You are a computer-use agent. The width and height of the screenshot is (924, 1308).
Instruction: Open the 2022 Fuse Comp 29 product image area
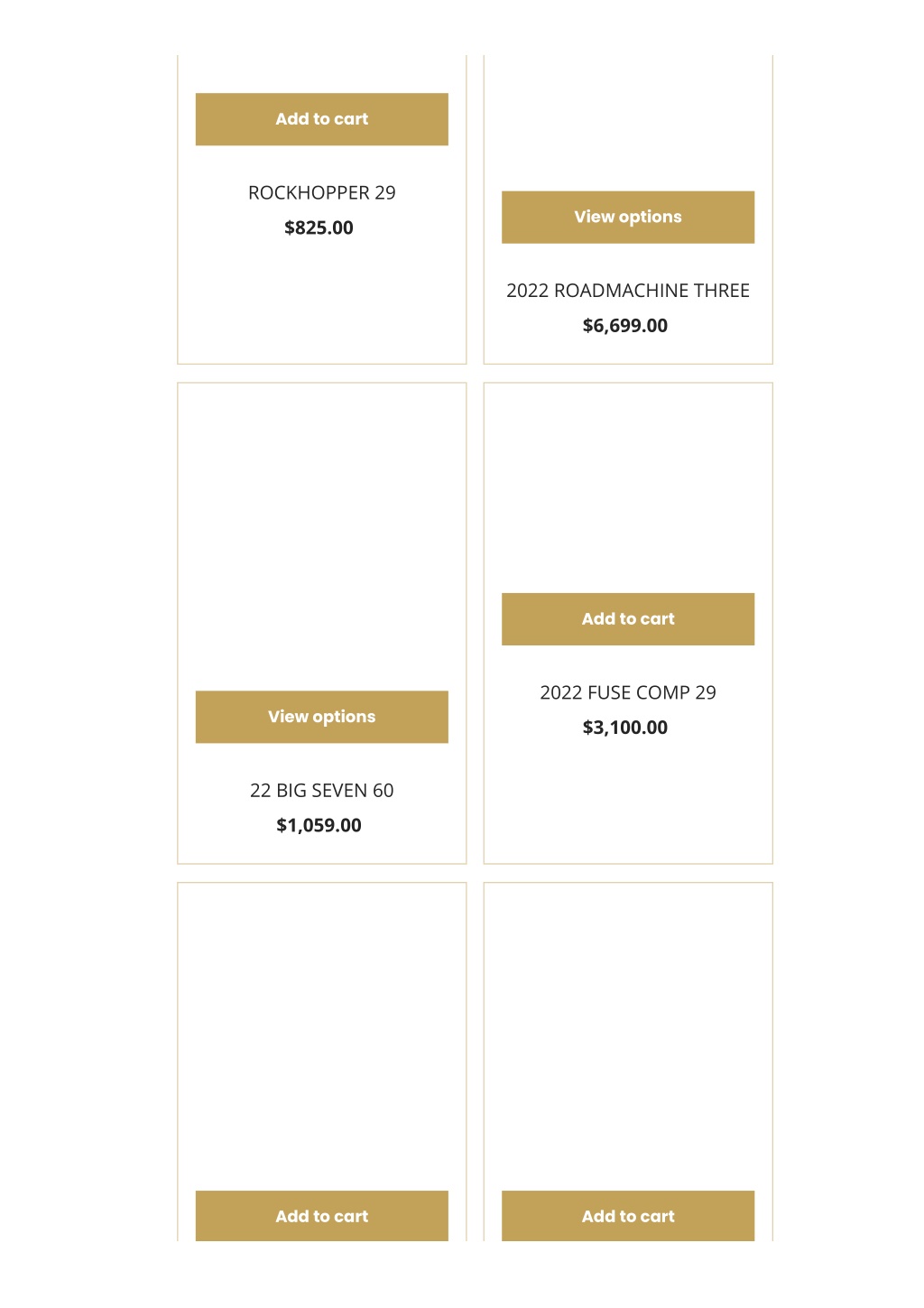[x=628, y=488]
